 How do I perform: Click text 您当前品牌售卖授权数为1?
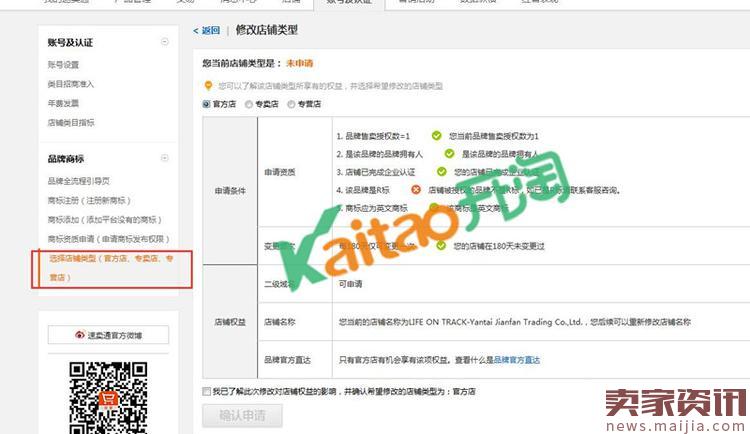click(x=494, y=136)
